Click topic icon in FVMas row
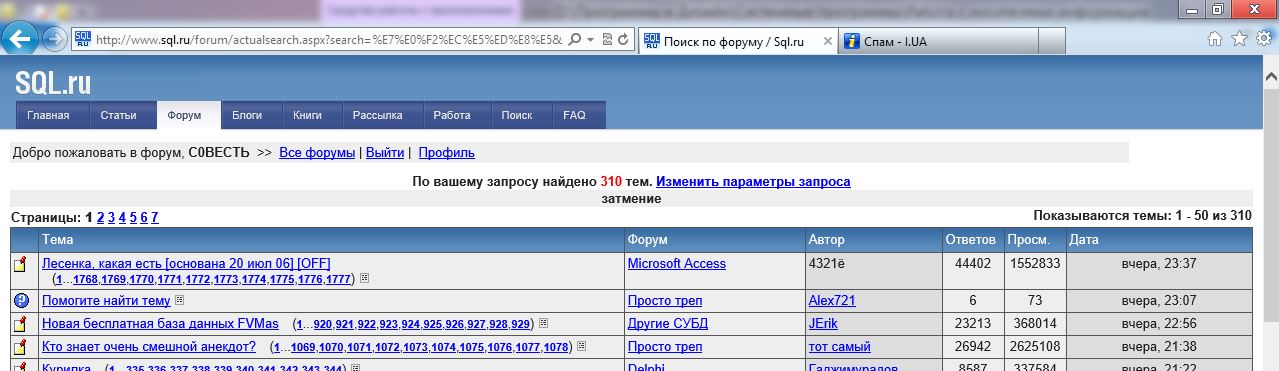 20,324
